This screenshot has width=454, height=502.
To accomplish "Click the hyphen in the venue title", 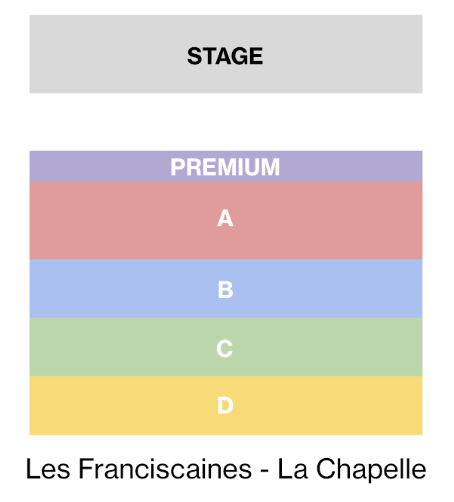I will click(264, 471).
